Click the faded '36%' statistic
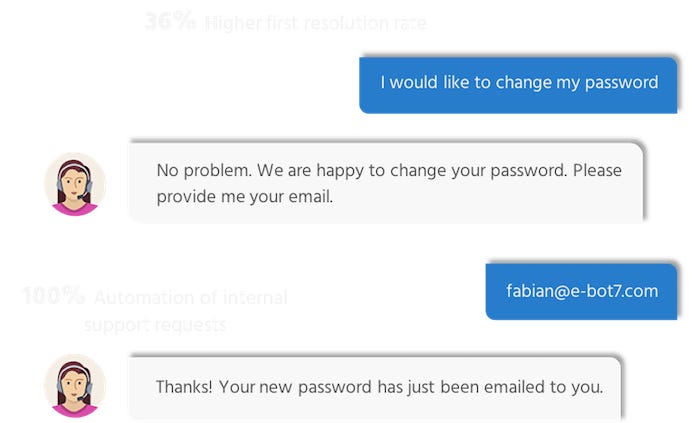The height and width of the screenshot is (423, 700). coord(170,21)
